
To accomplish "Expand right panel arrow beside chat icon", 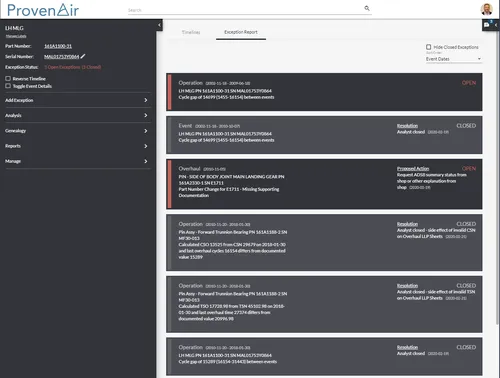I will tap(496, 25).
